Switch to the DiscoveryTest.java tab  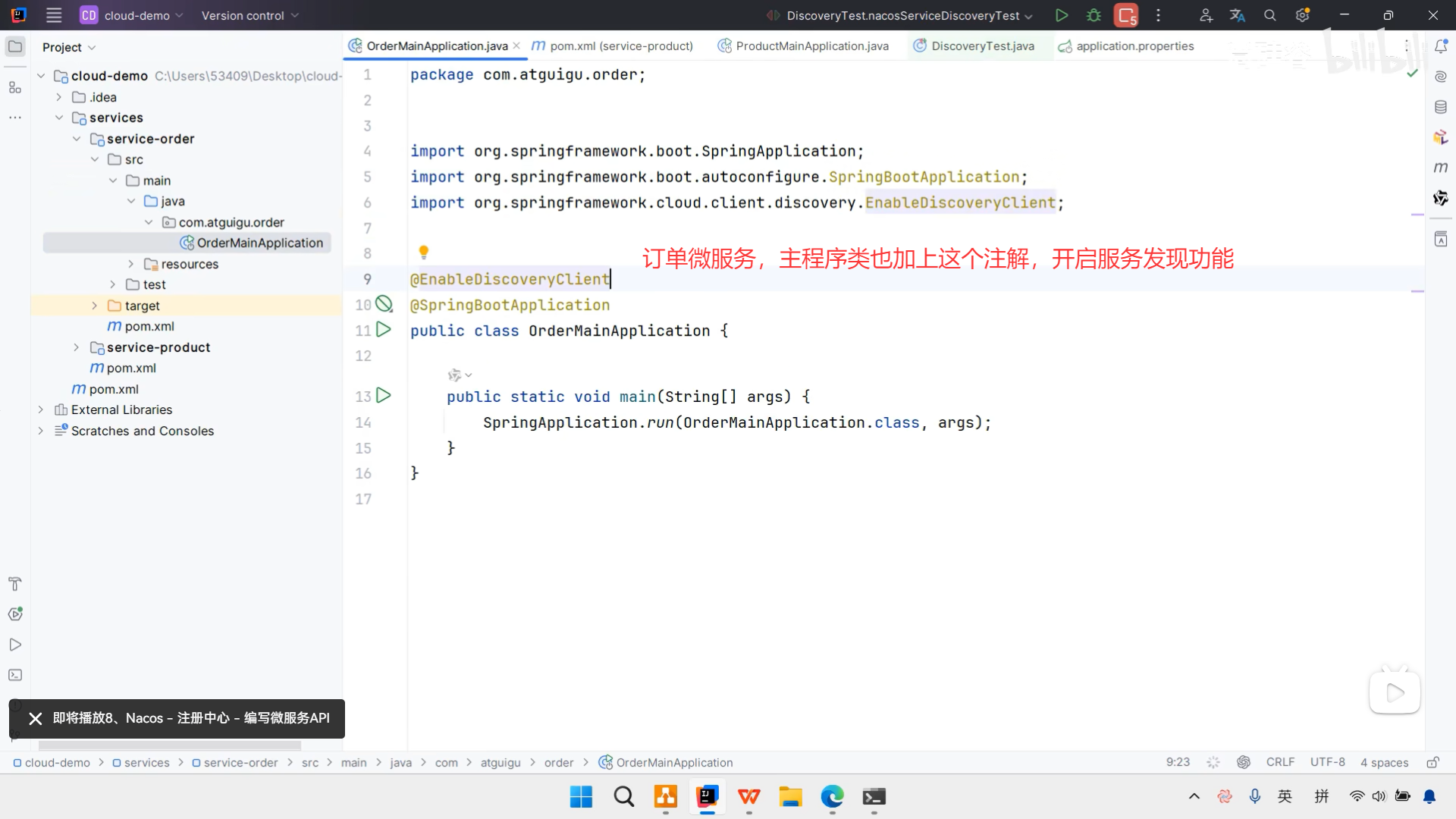pyautogui.click(x=982, y=46)
